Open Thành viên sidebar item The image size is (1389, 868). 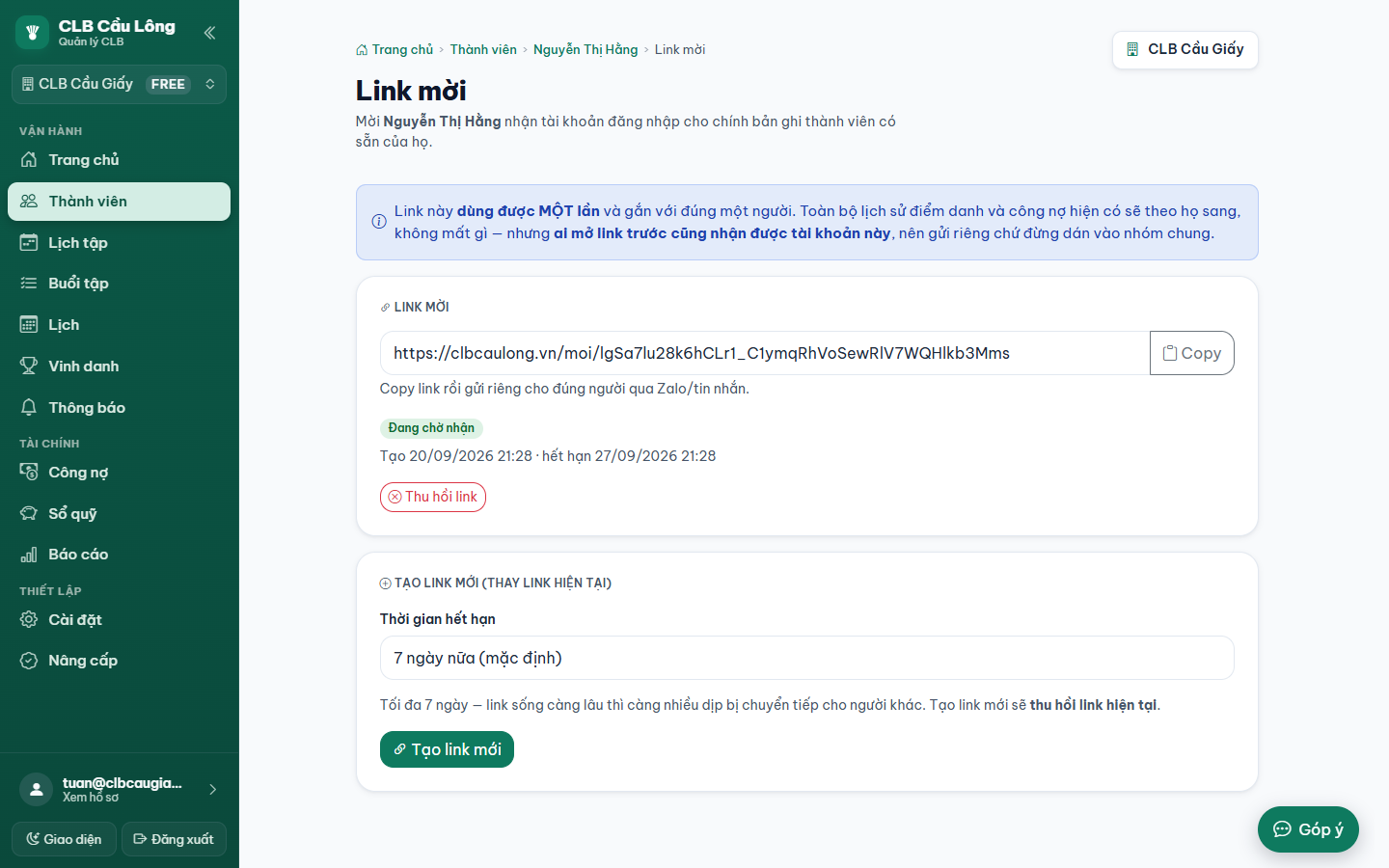(x=119, y=202)
